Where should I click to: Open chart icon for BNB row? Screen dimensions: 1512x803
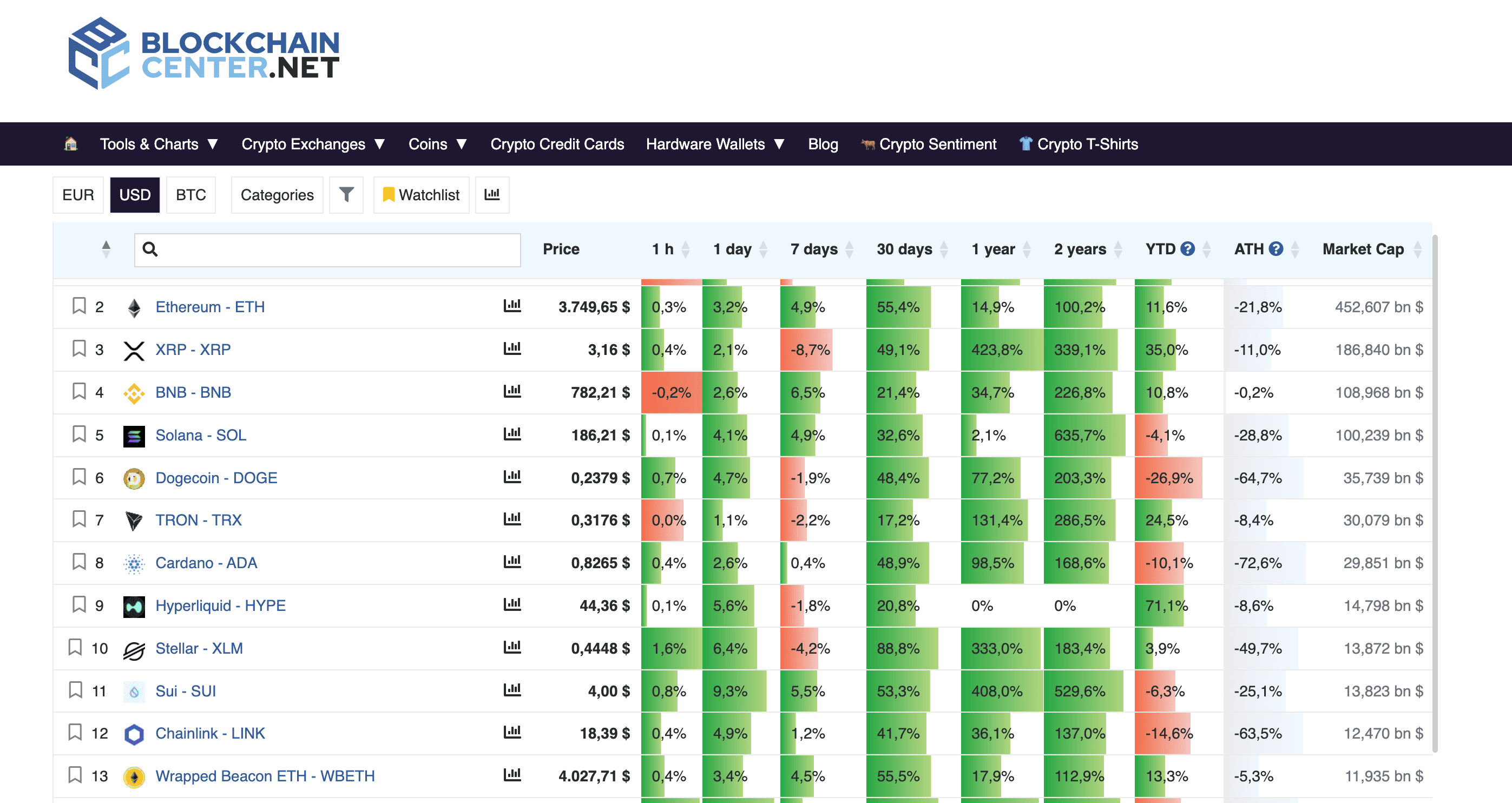pos(512,391)
